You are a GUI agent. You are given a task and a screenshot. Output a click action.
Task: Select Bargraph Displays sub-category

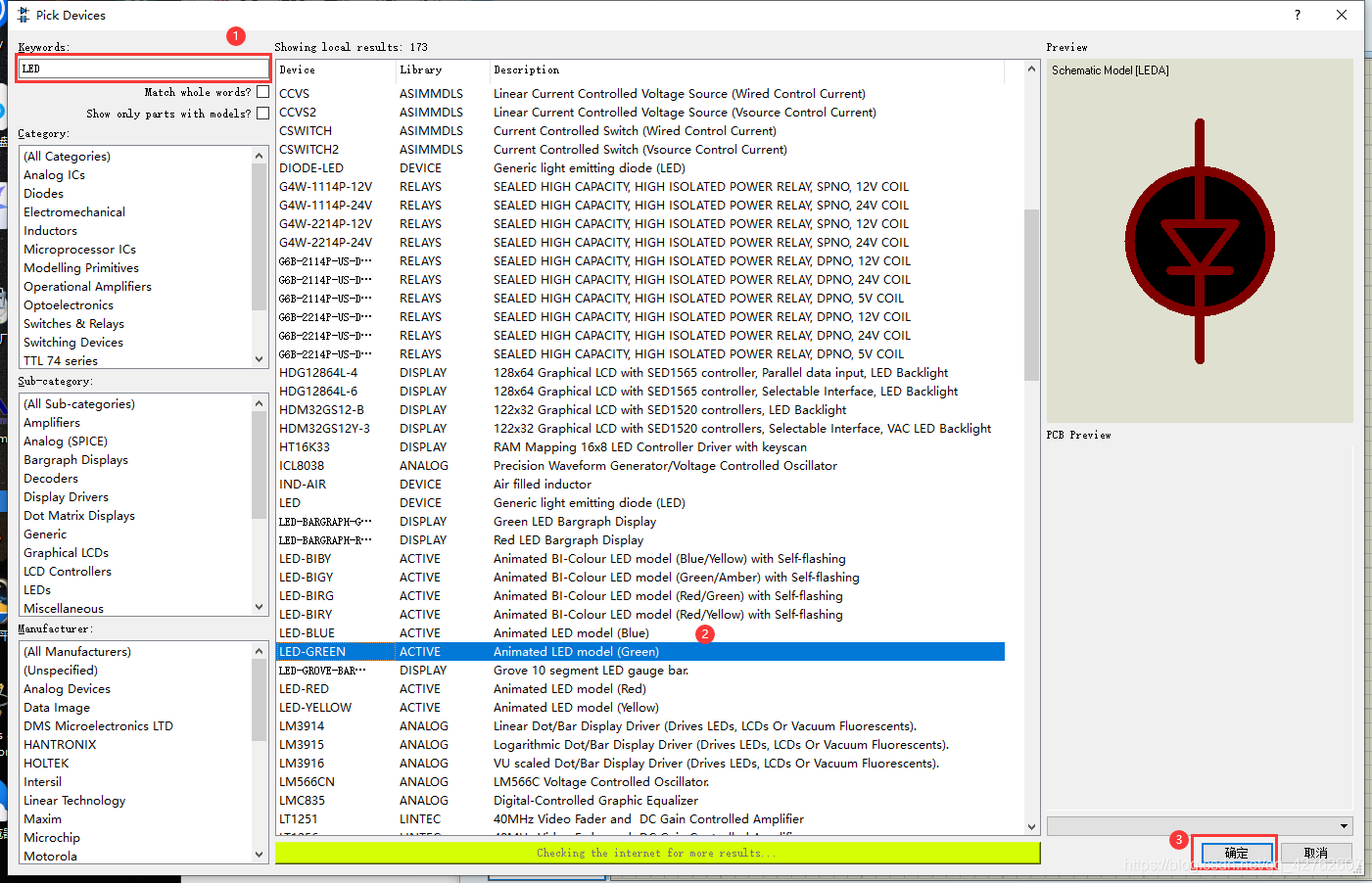75,460
